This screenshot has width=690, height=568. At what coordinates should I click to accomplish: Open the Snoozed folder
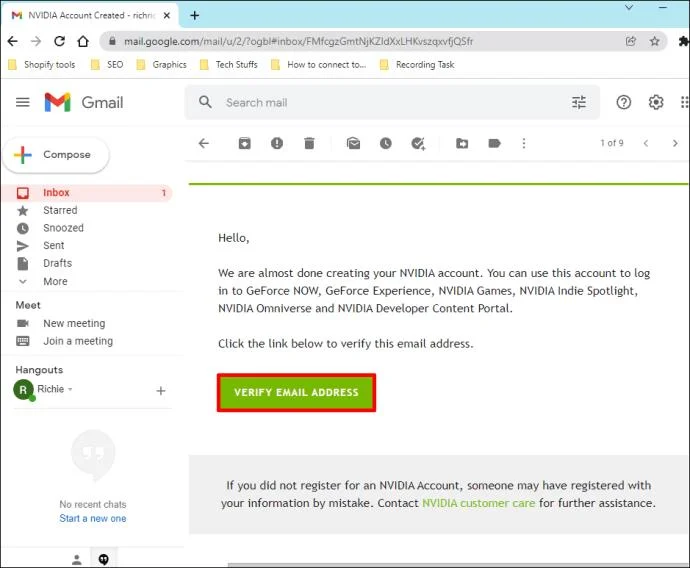click(63, 228)
